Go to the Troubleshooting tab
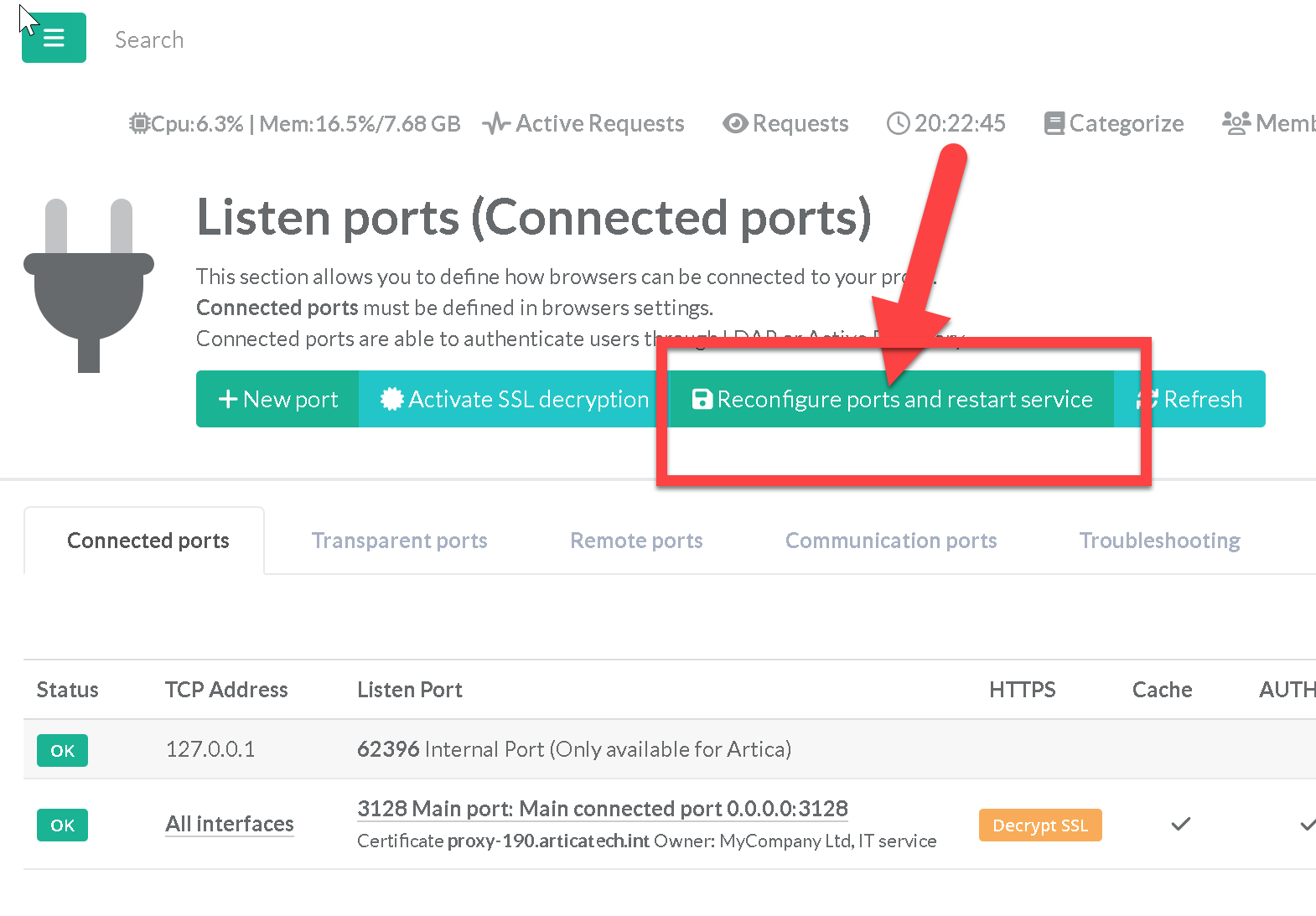The image size is (1316, 916). [1159, 541]
